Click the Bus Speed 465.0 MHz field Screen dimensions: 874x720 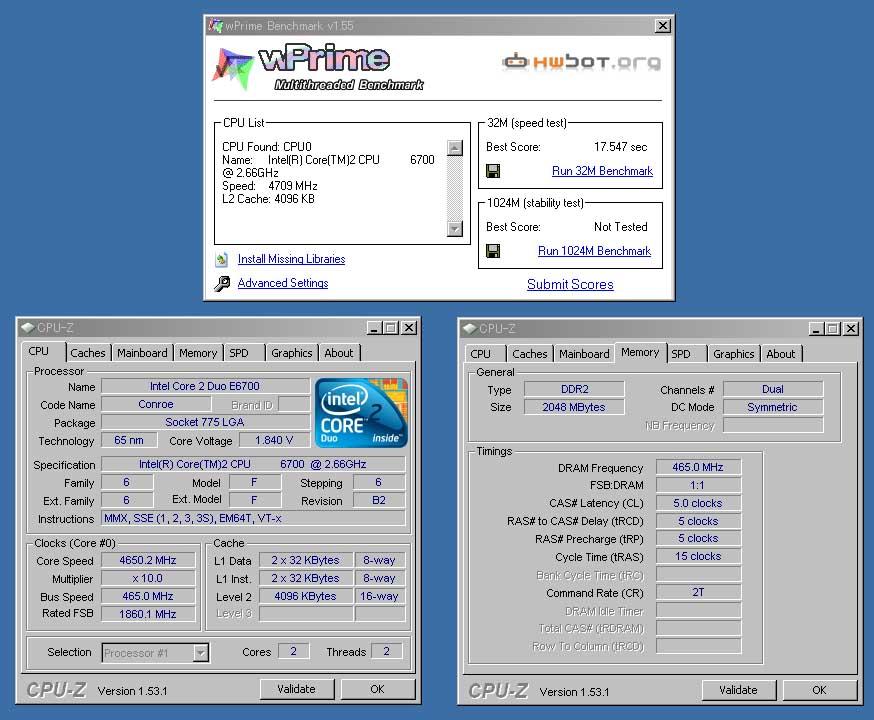tap(148, 596)
